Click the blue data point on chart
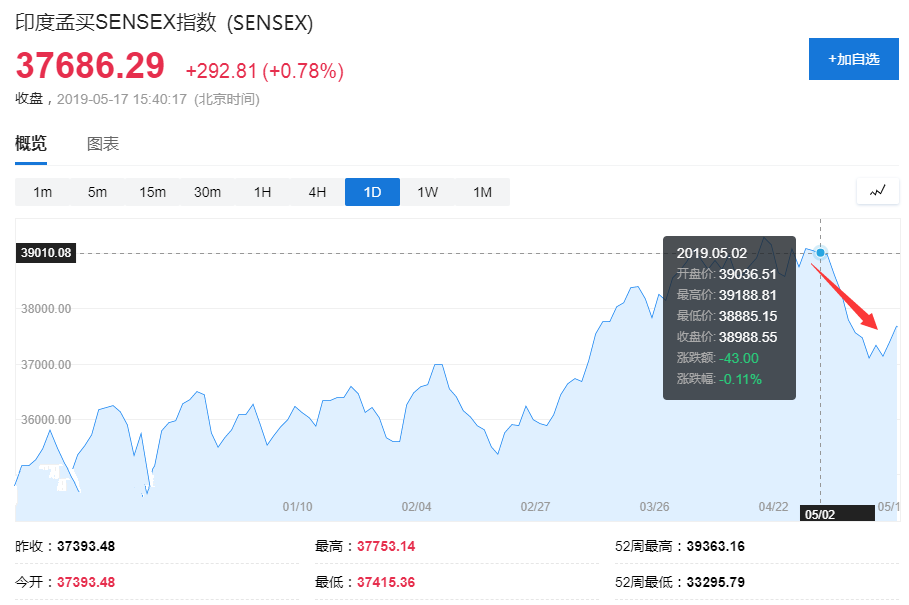Viewport: 909px width, 605px height. [820, 253]
